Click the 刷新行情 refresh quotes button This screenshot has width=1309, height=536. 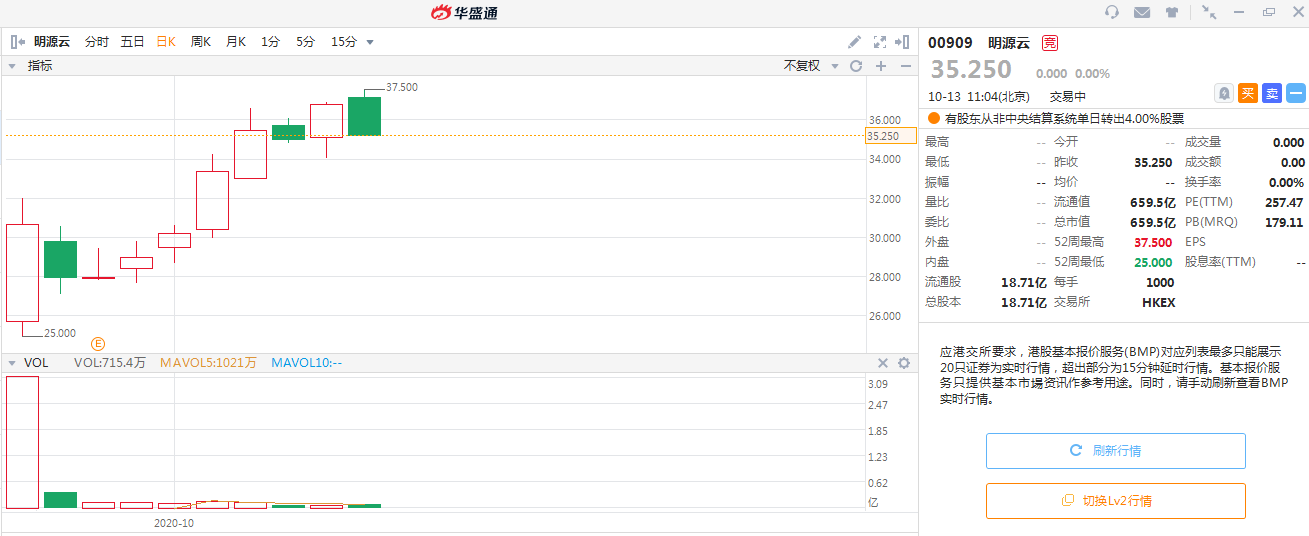coord(1116,451)
